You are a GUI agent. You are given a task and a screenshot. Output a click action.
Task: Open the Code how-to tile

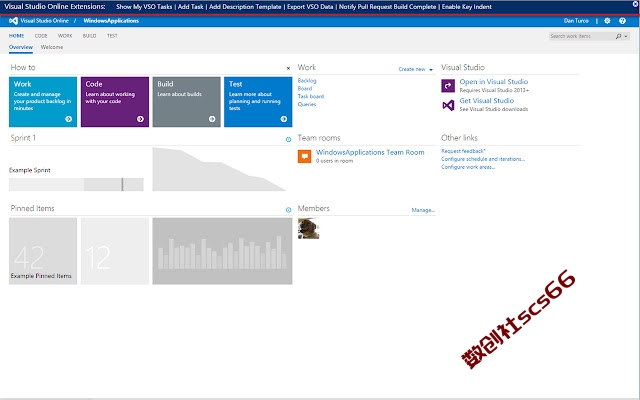coord(115,102)
